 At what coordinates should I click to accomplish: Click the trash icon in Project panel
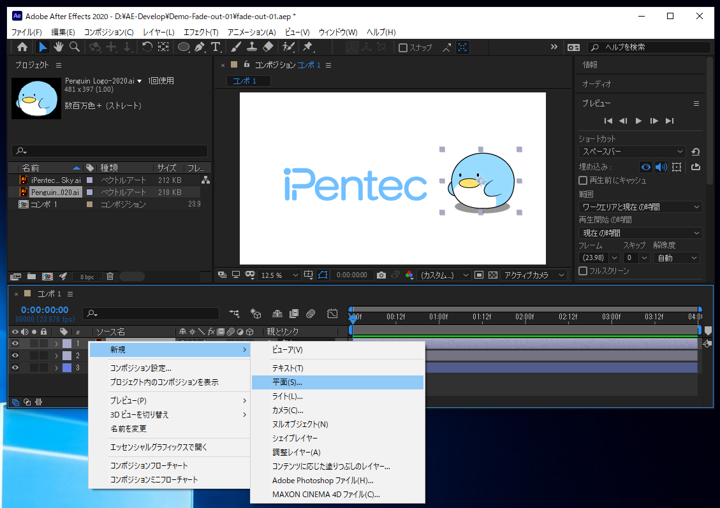tap(110, 277)
